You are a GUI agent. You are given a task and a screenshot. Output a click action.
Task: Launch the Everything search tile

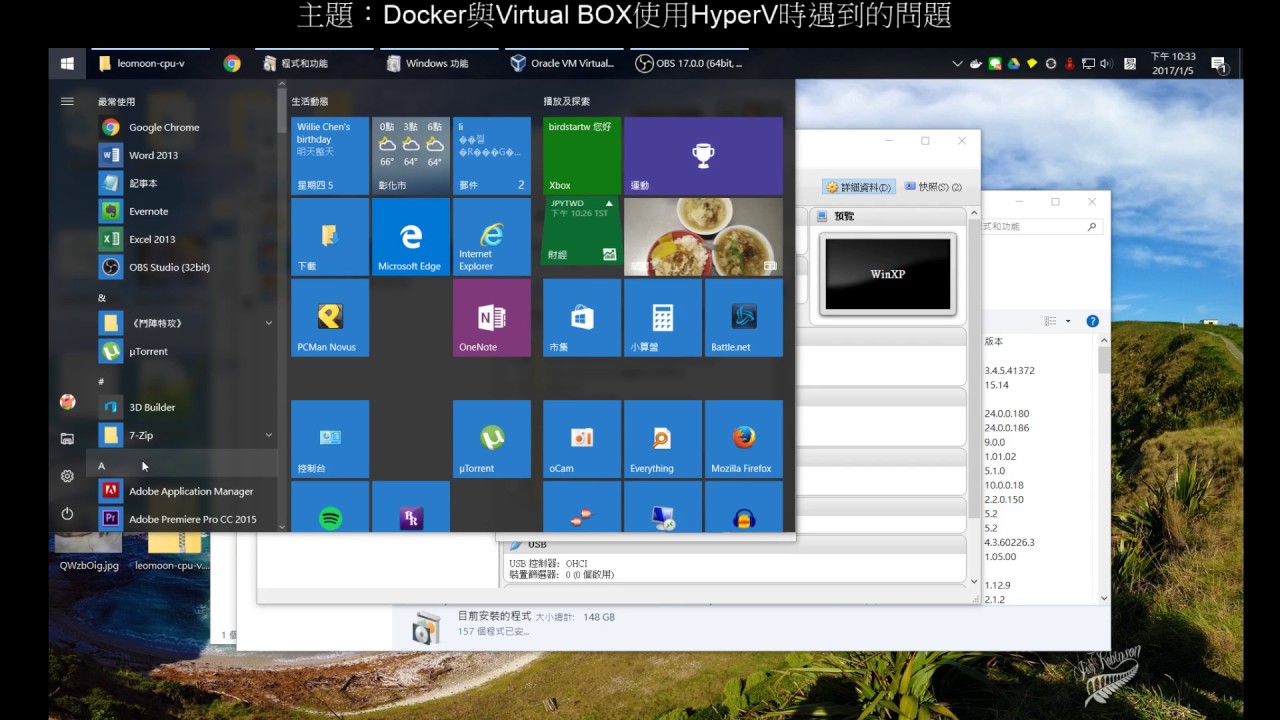662,439
